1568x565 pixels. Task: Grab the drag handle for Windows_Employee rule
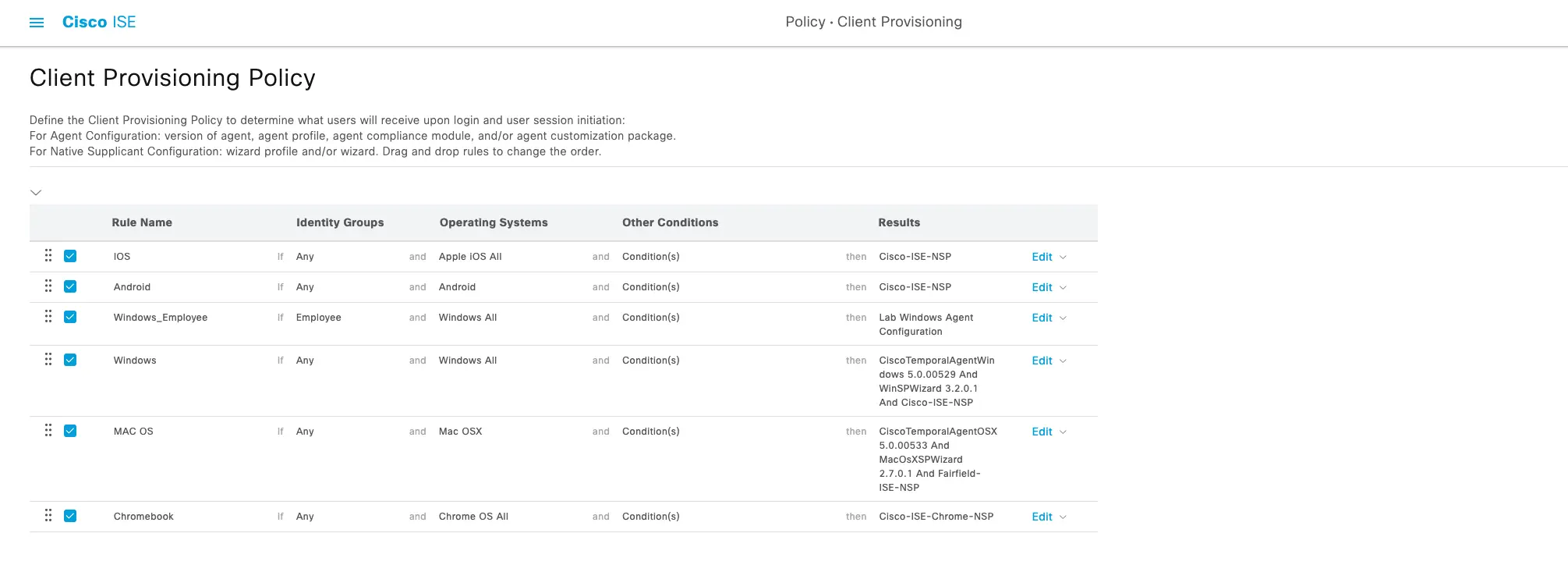click(x=48, y=317)
